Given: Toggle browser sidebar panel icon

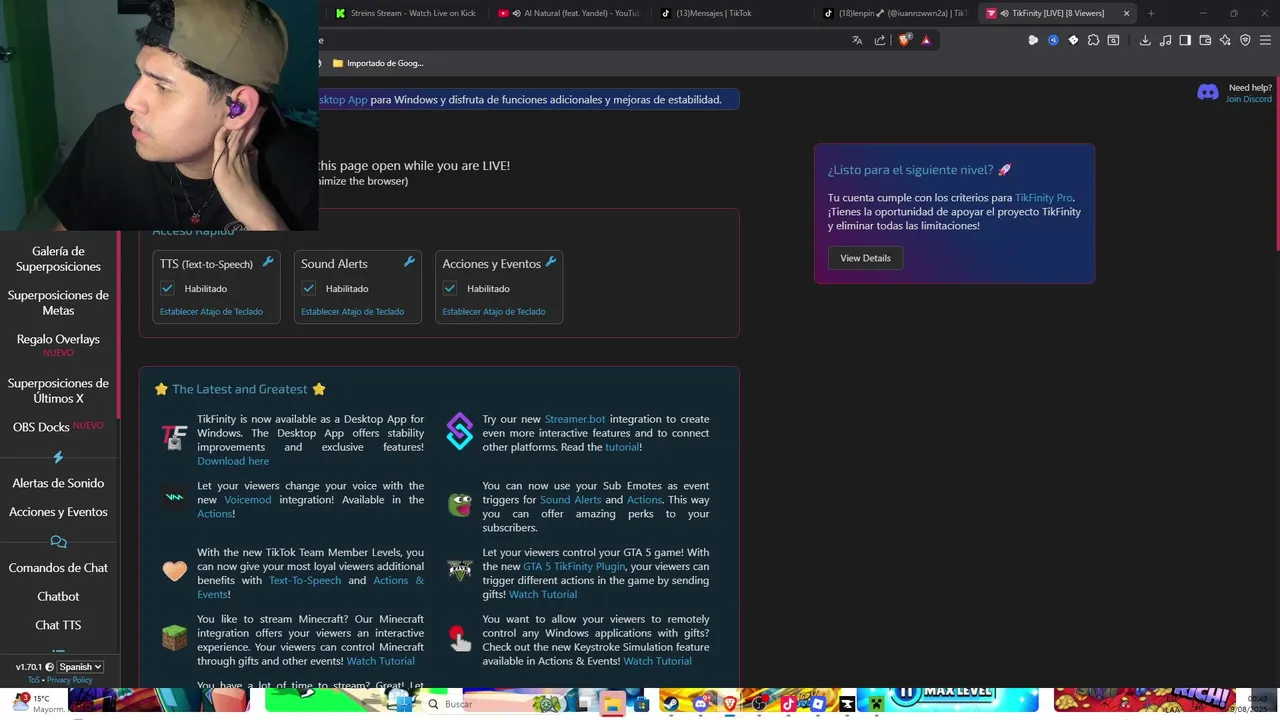Looking at the screenshot, I should click(x=1185, y=40).
